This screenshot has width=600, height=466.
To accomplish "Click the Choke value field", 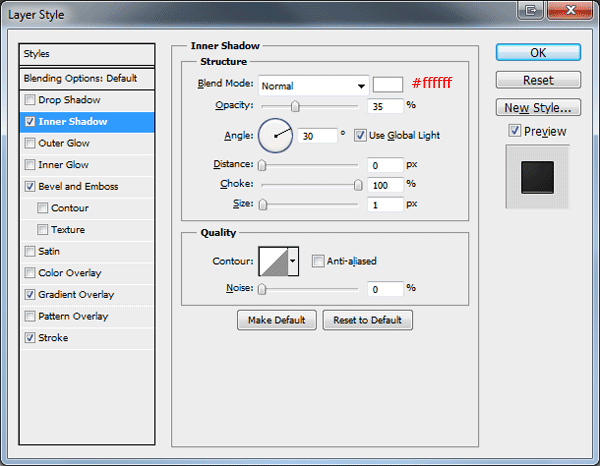I will (x=385, y=185).
